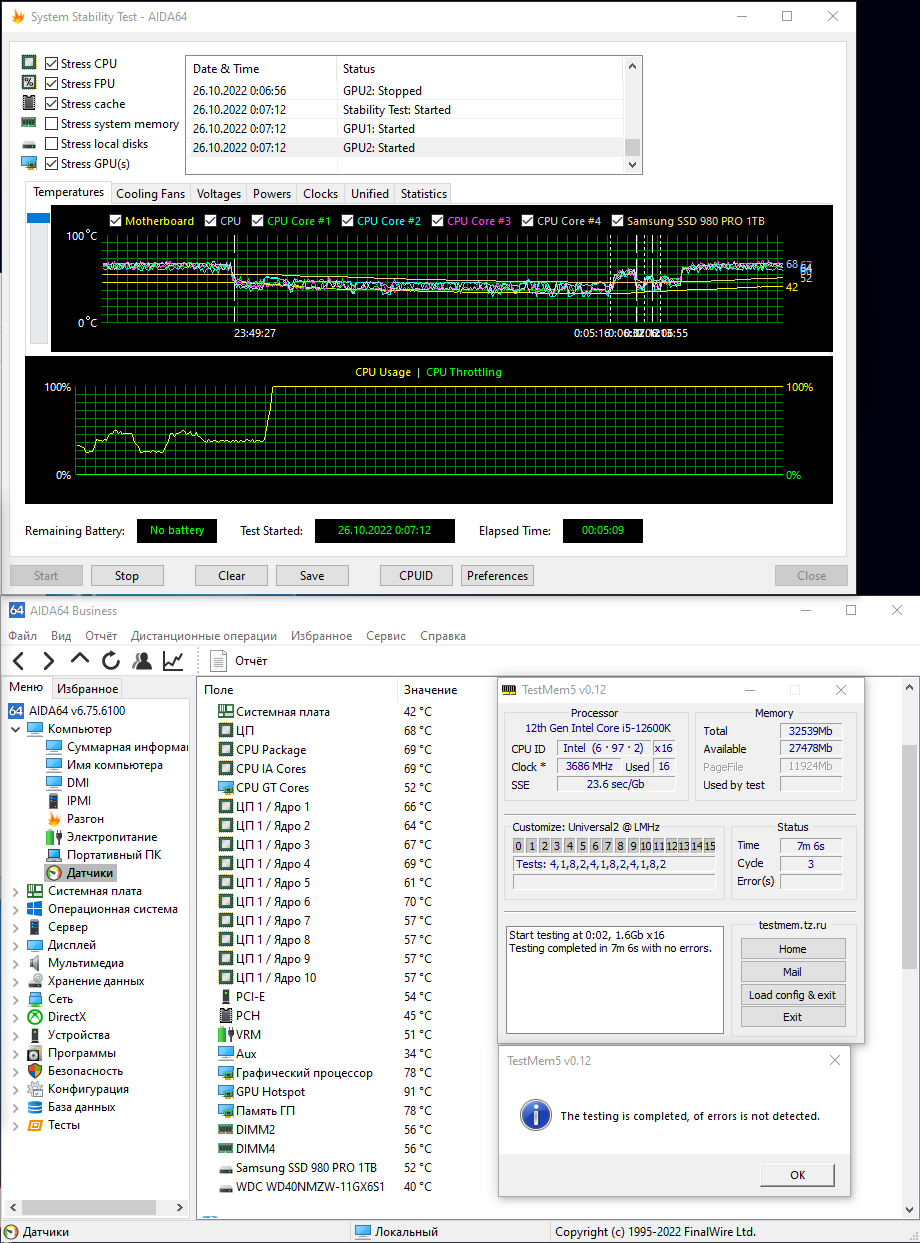Screen dimensions: 920x1243
Task: Click the AIDA64 v6.75.6100 root node
Action: [67, 711]
